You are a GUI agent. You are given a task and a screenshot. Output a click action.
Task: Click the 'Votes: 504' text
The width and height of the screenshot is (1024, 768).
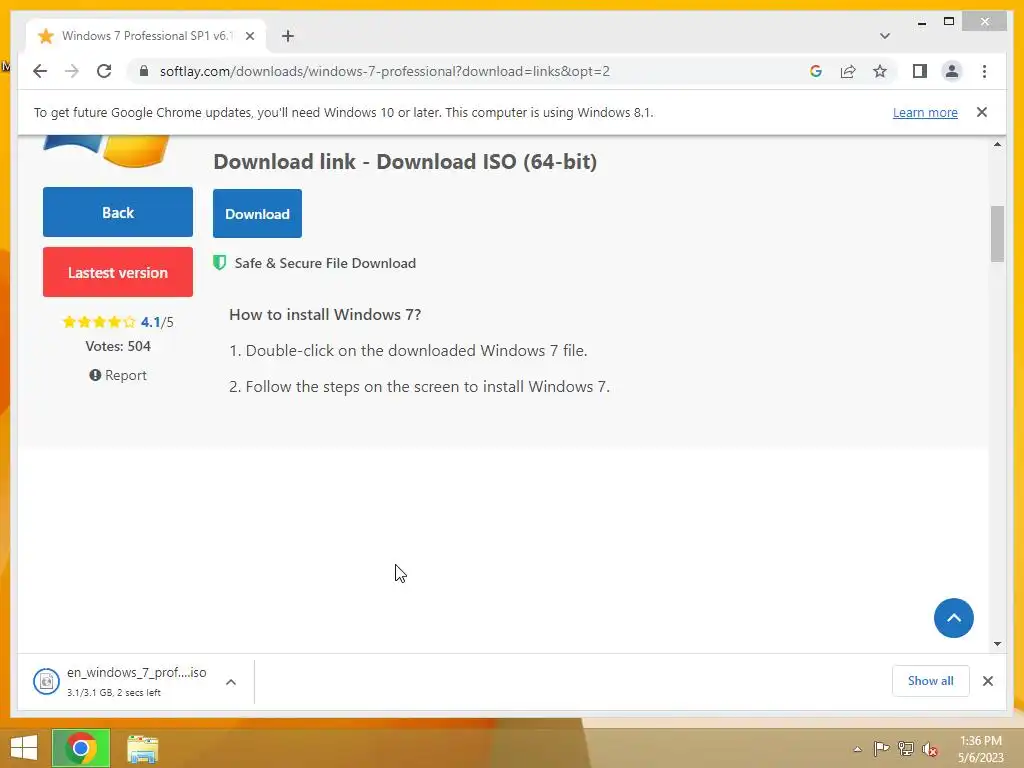[x=118, y=346]
